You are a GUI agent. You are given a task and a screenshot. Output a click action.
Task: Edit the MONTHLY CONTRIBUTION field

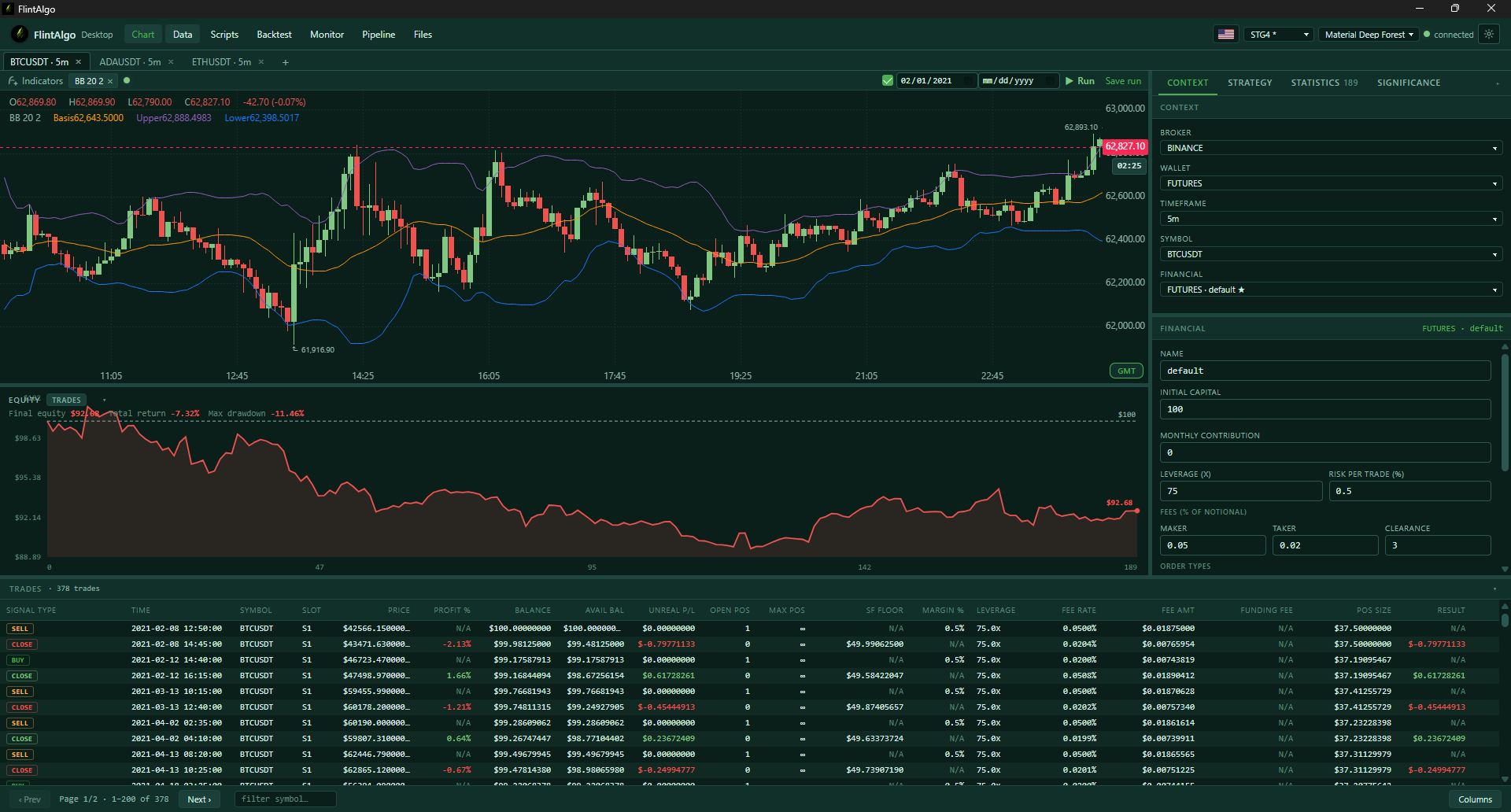[x=1324, y=452]
